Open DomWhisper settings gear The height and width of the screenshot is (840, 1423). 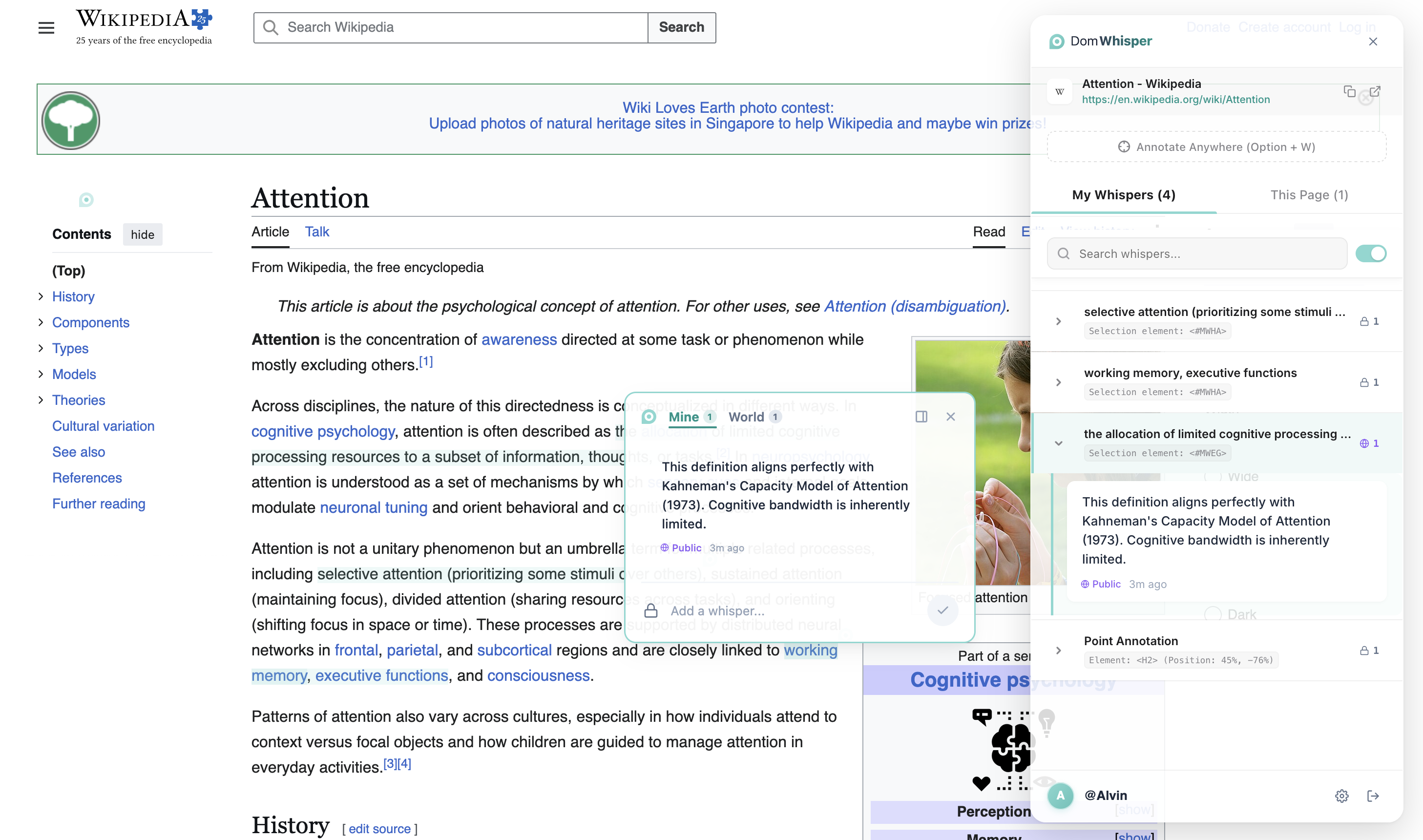click(x=1341, y=796)
